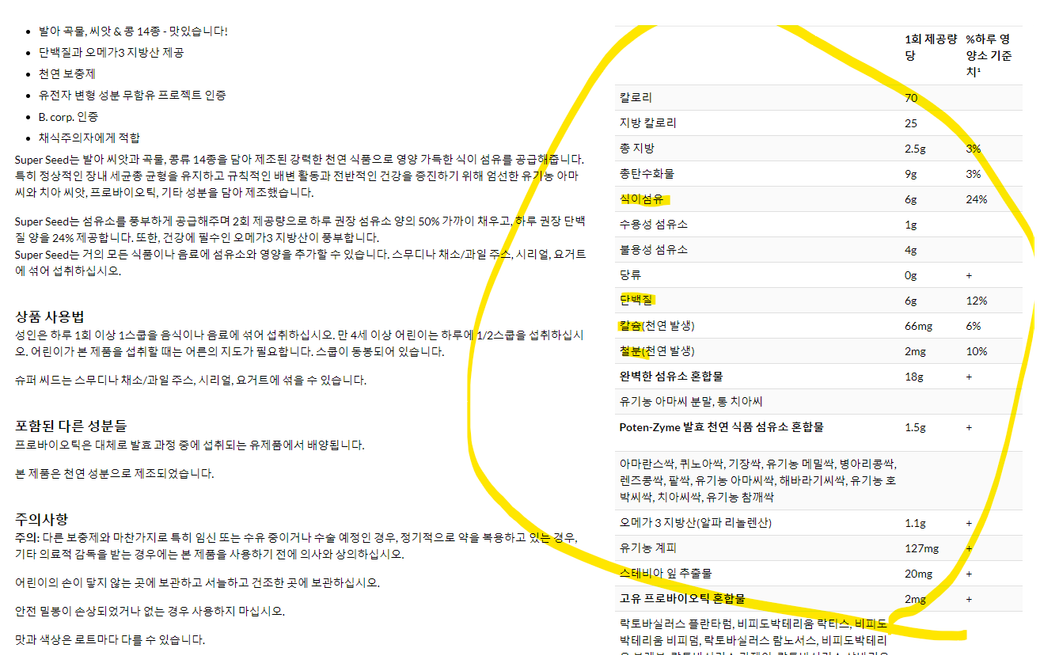Click the '총탄수화물' row label
1040x655 pixels.
[647, 174]
